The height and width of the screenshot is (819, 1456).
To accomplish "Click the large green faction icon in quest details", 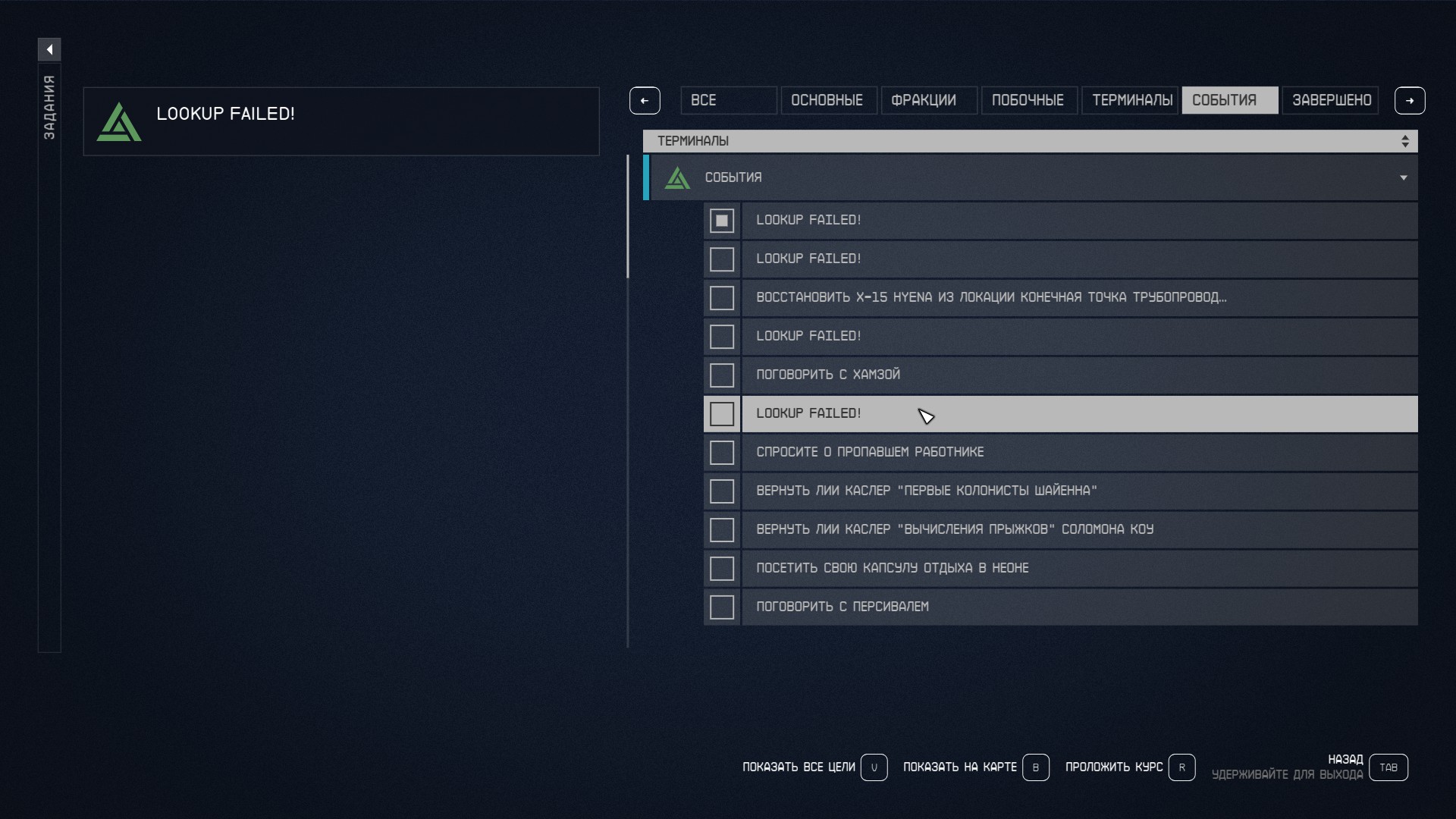I will [119, 122].
